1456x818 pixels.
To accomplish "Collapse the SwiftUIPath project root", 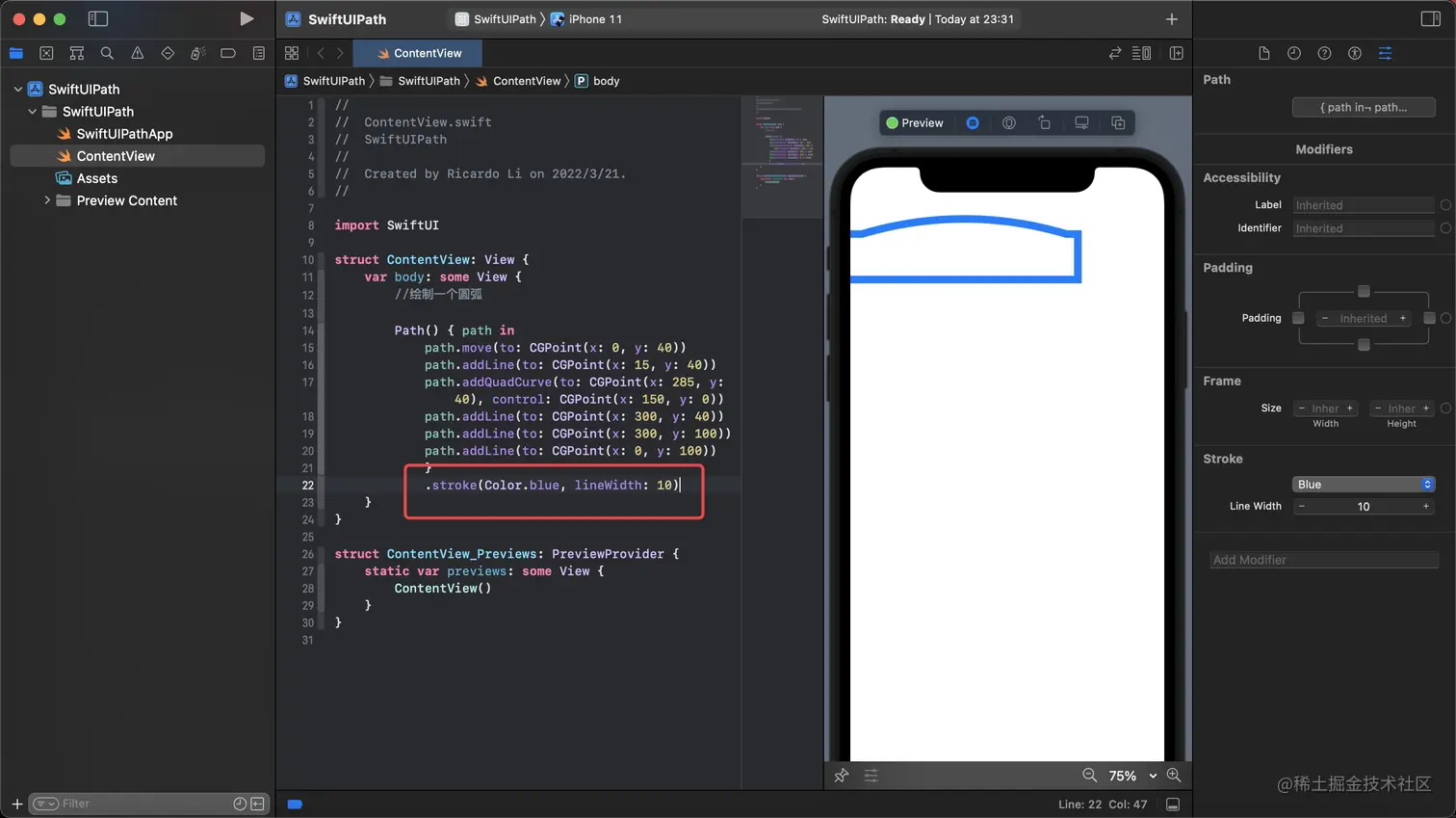I will click(x=18, y=89).
